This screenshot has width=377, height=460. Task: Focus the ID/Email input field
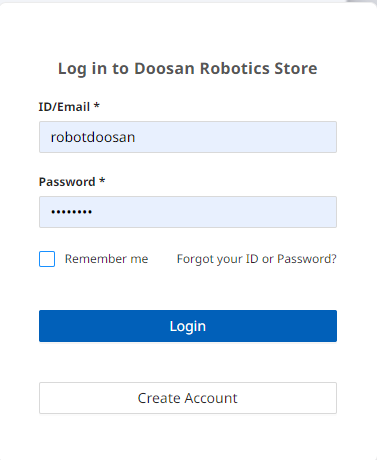point(188,137)
